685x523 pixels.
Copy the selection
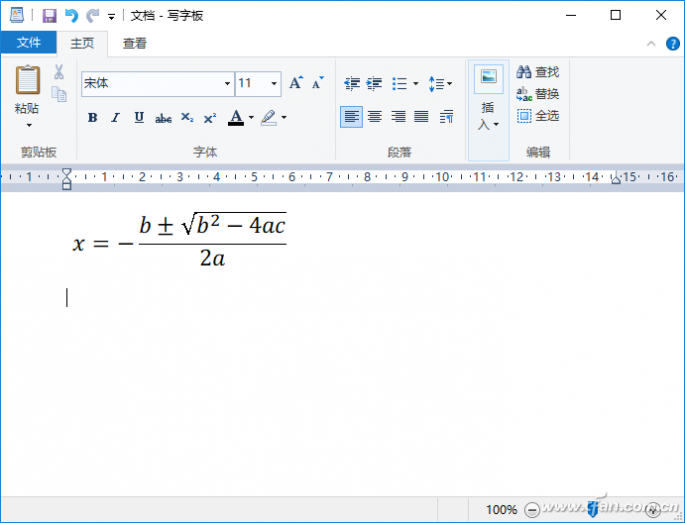(59, 94)
